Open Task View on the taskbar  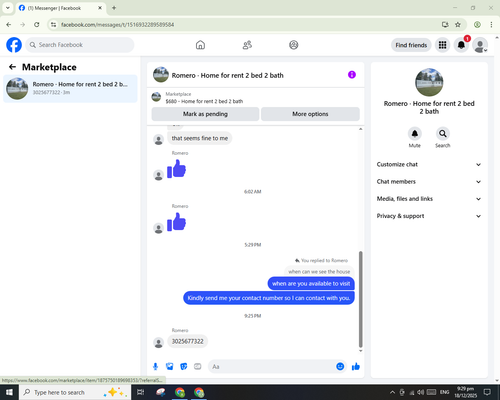(141, 392)
